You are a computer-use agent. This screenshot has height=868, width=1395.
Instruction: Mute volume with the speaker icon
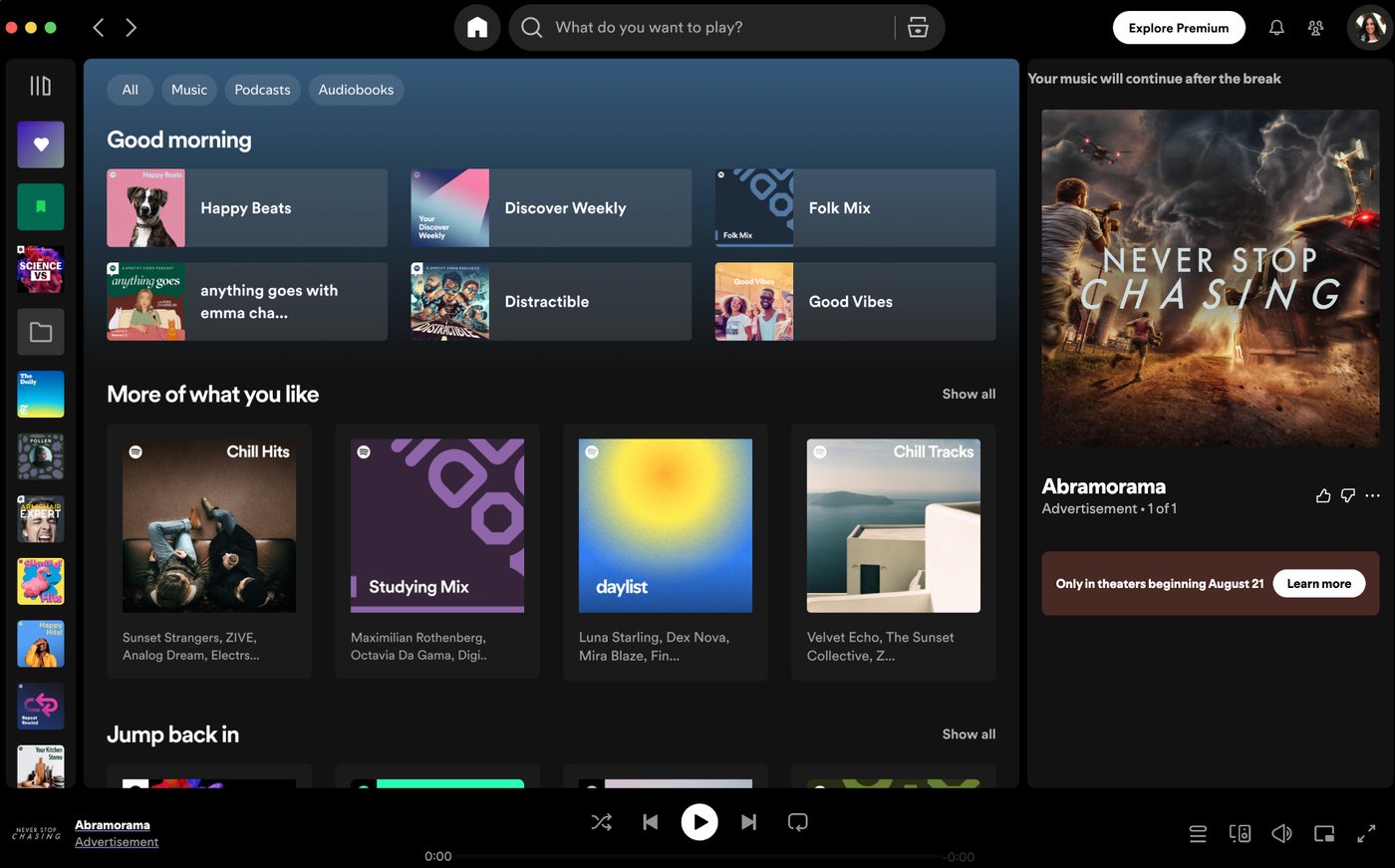pyautogui.click(x=1282, y=833)
